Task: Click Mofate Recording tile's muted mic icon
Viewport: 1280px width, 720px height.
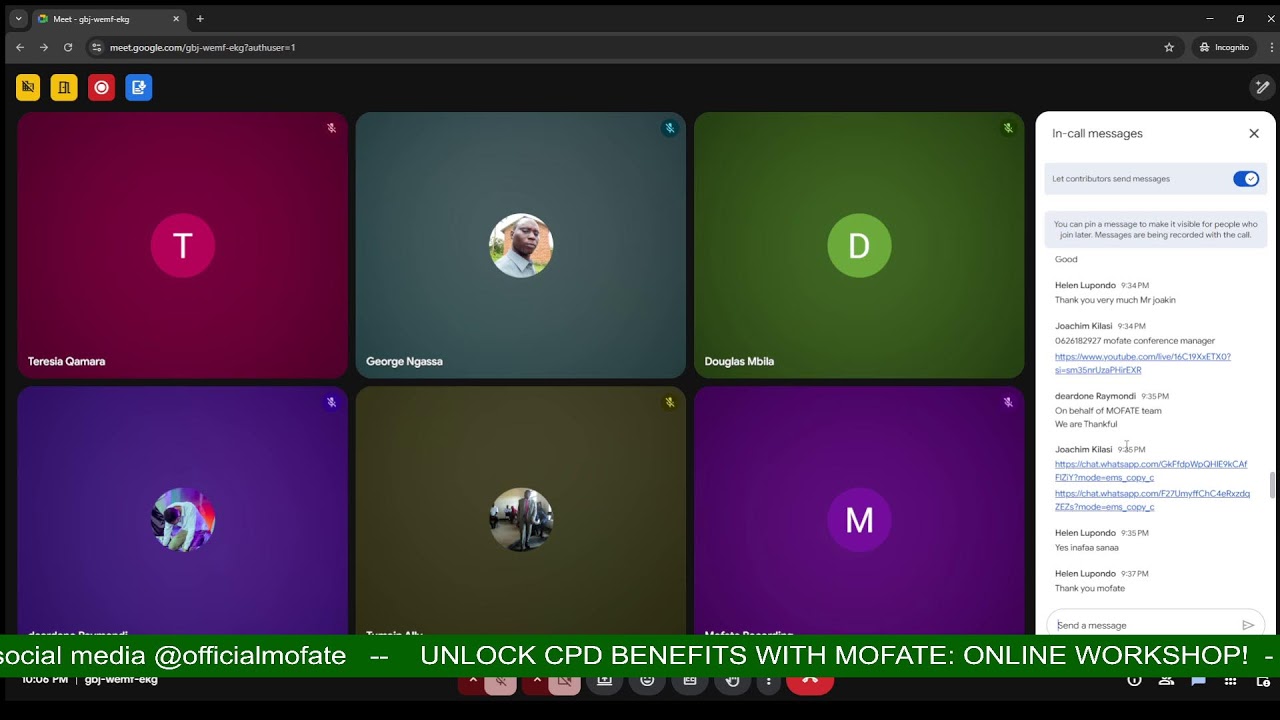Action: tap(1008, 402)
